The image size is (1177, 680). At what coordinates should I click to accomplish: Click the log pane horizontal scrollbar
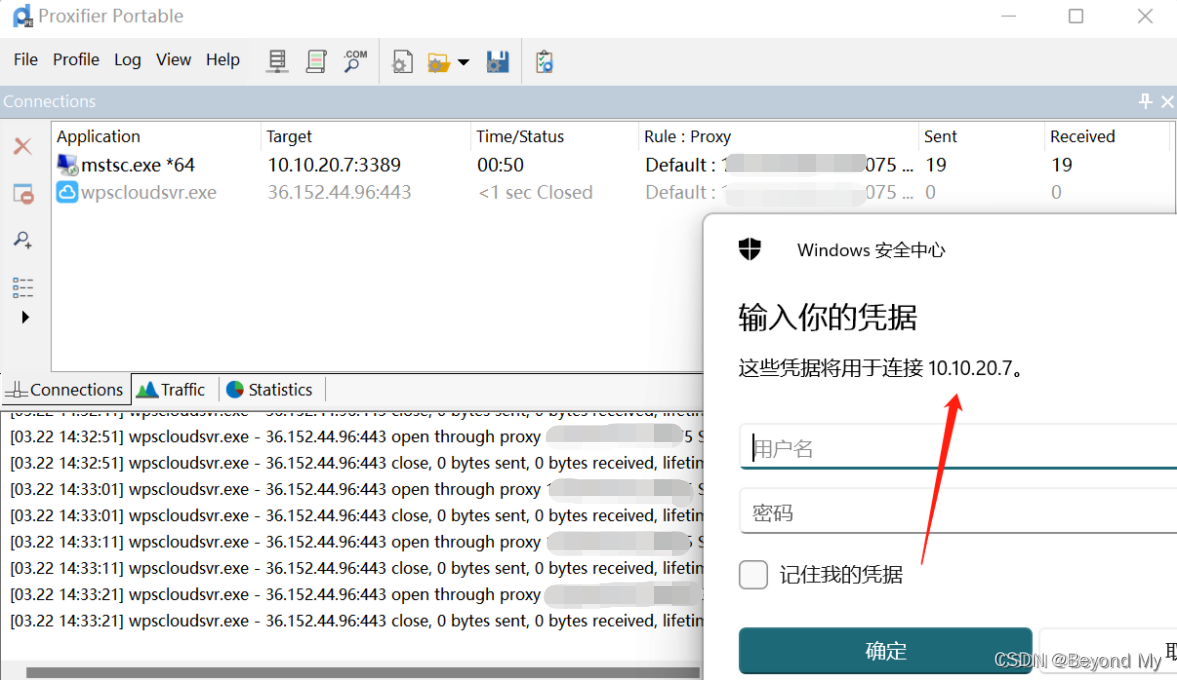tap(363, 672)
